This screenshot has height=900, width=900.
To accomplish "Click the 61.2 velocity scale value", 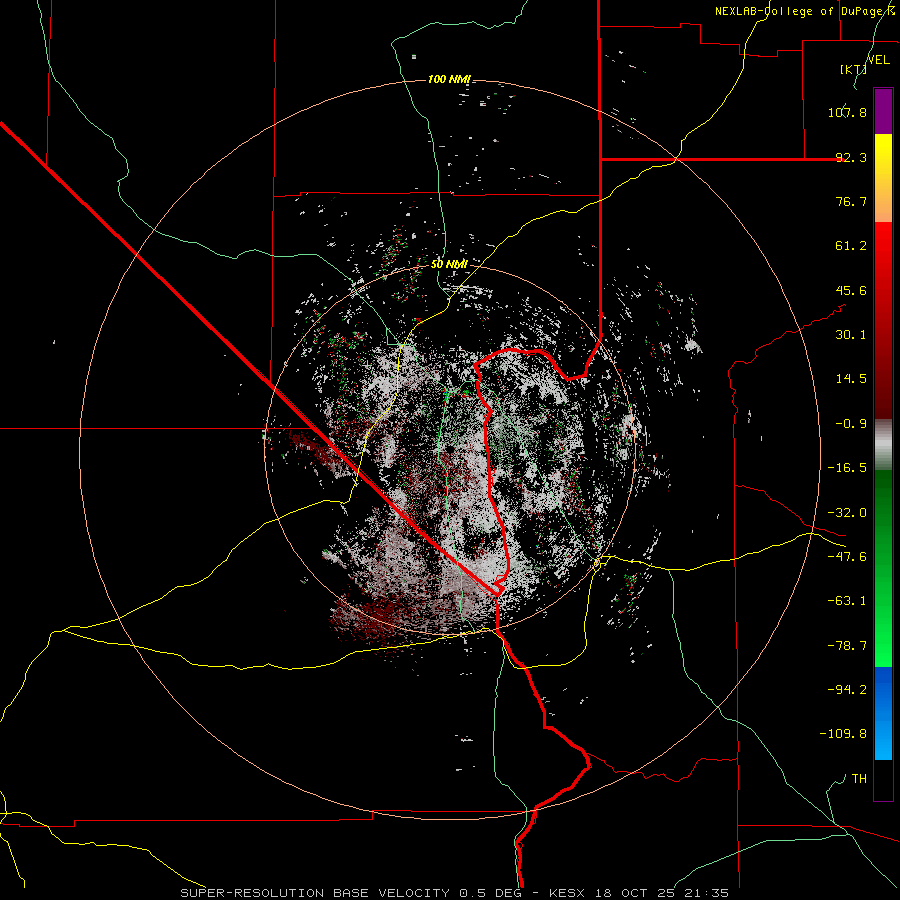I will pyautogui.click(x=851, y=246).
